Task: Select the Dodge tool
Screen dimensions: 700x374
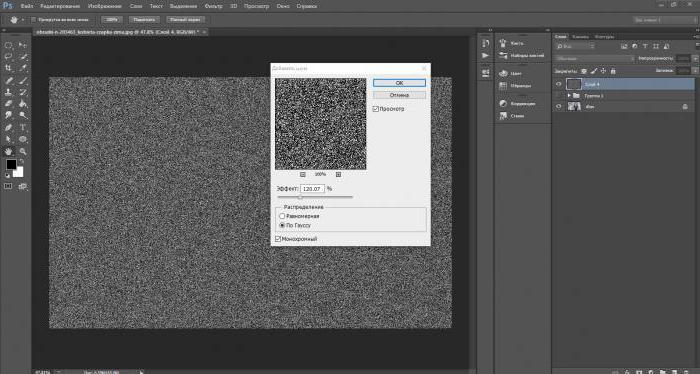Action: pyautogui.click(x=23, y=115)
